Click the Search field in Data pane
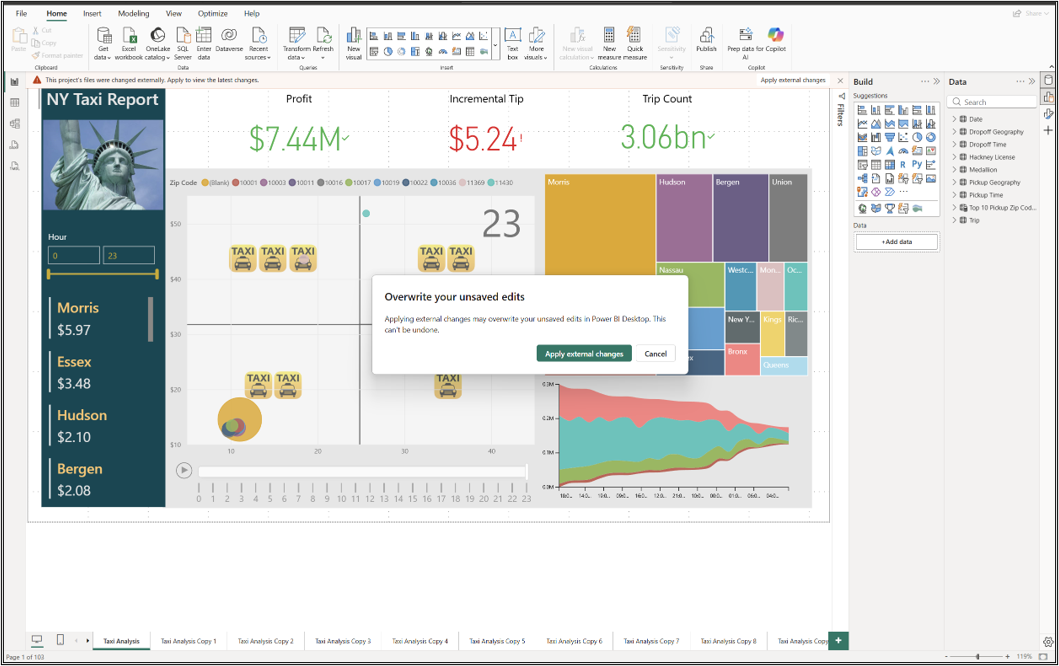Image resolution: width=1059 pixels, height=666 pixels. [991, 102]
